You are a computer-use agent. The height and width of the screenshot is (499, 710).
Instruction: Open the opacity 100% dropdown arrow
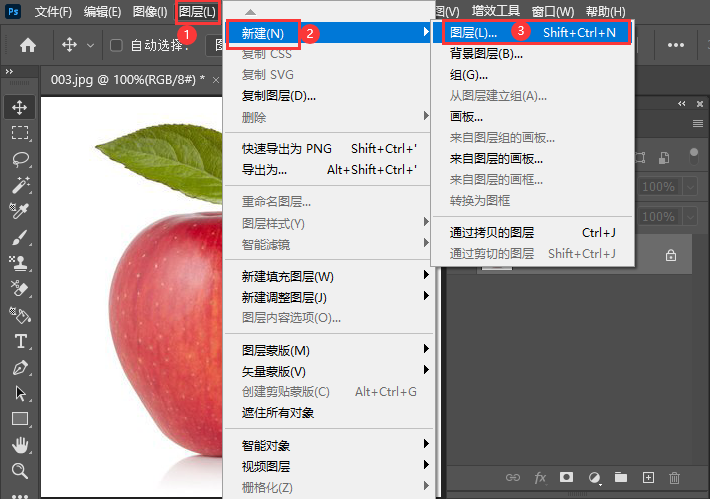pos(690,187)
